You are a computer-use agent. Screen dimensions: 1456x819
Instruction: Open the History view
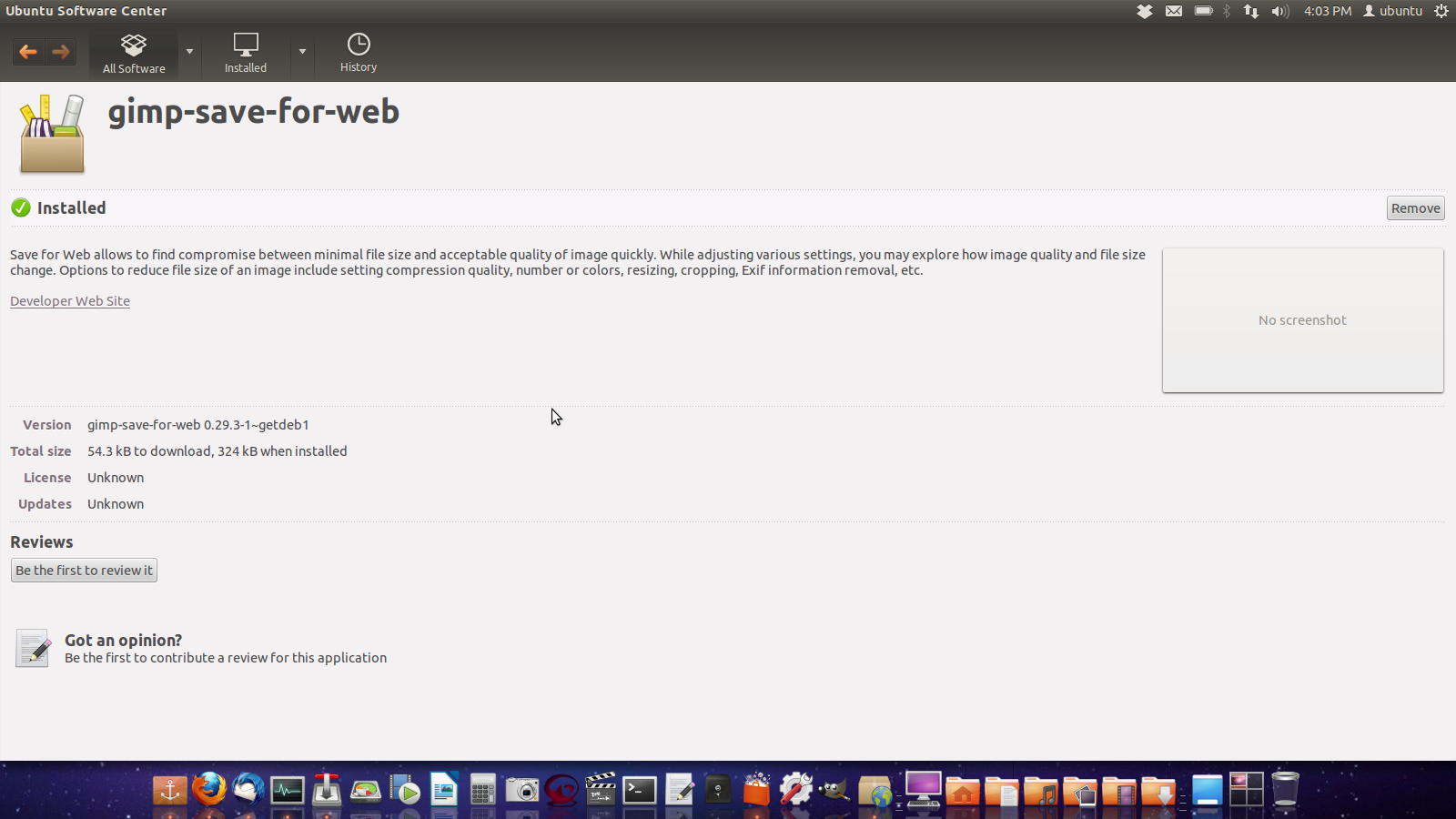coord(359,53)
